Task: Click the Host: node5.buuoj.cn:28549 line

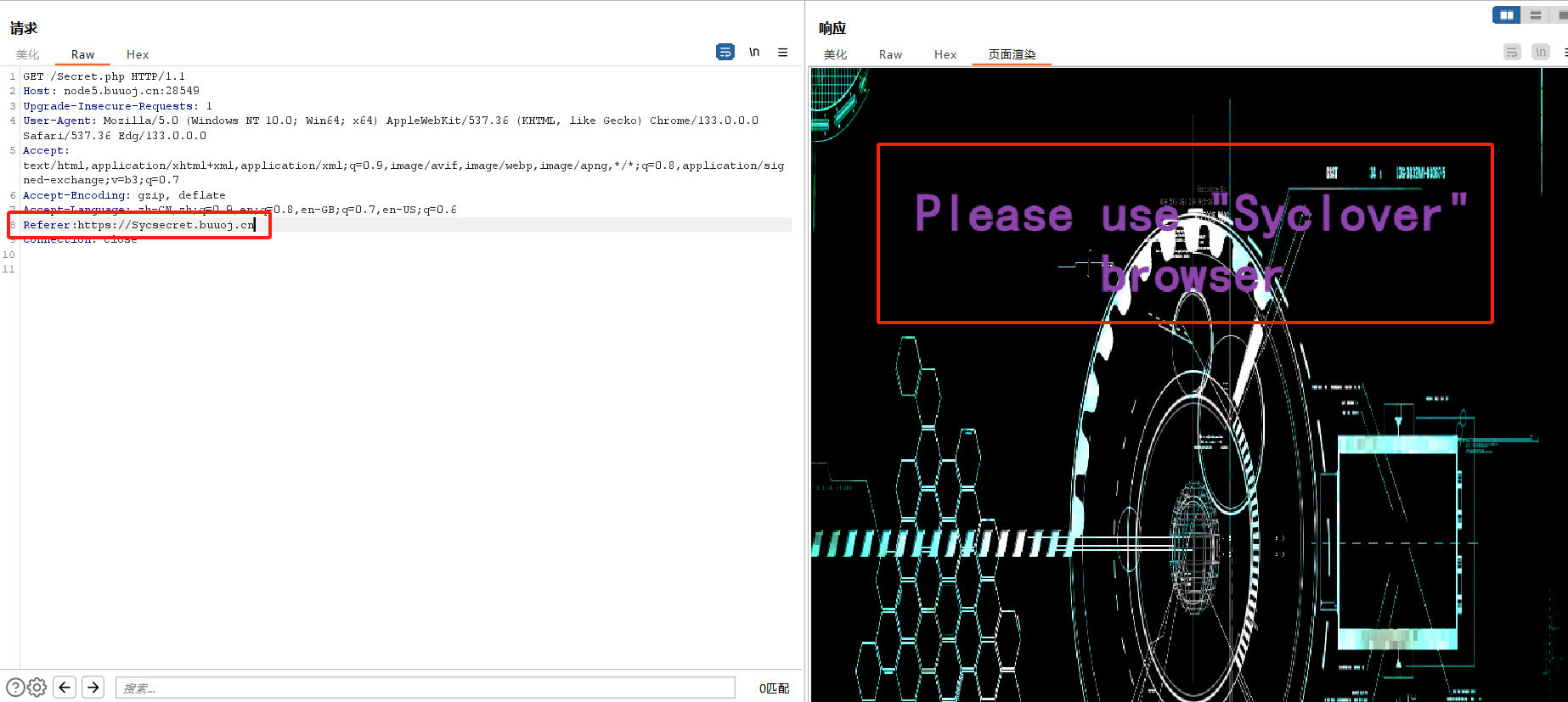Action: coord(111,91)
